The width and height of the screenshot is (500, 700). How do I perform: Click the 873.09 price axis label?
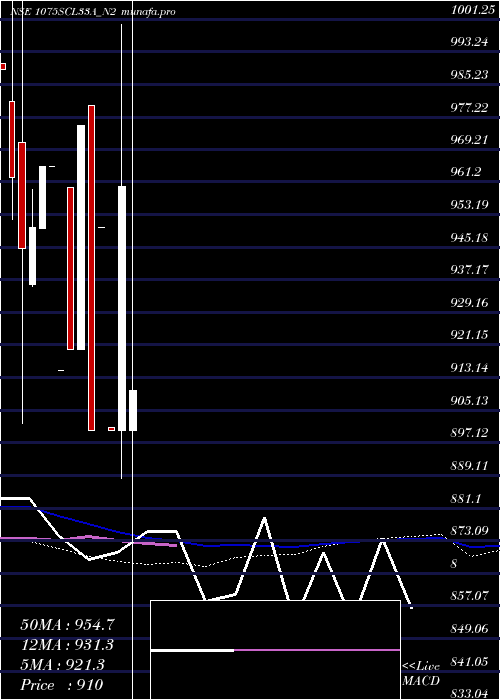click(469, 531)
